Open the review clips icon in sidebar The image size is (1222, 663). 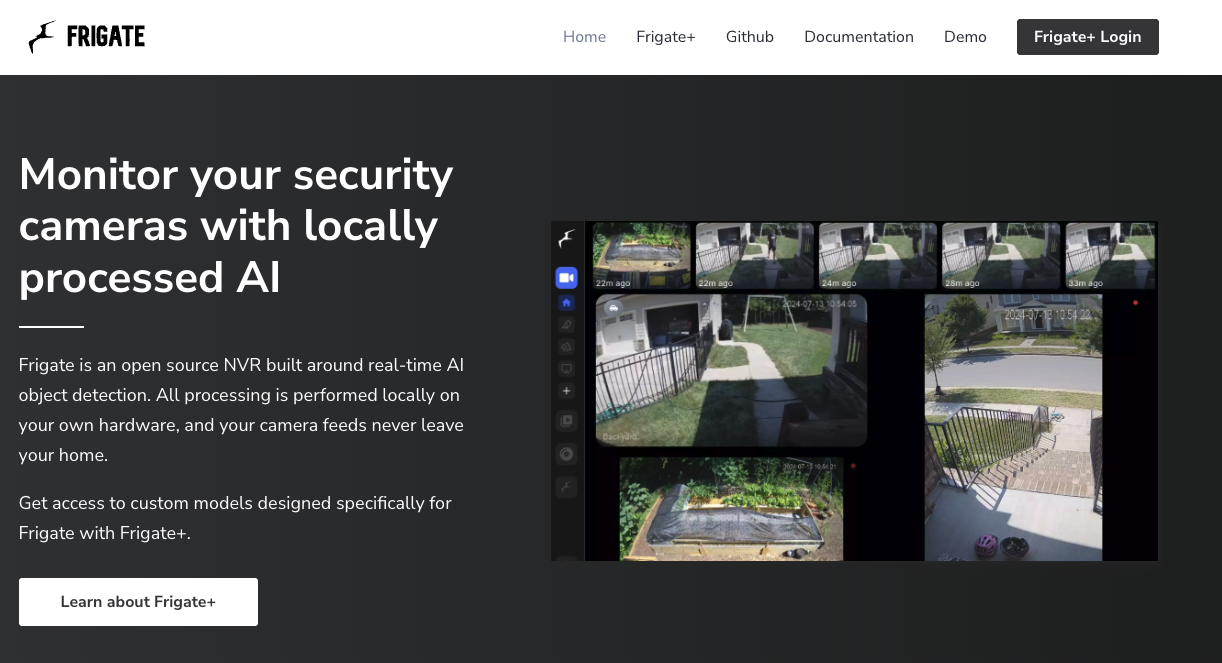566,421
